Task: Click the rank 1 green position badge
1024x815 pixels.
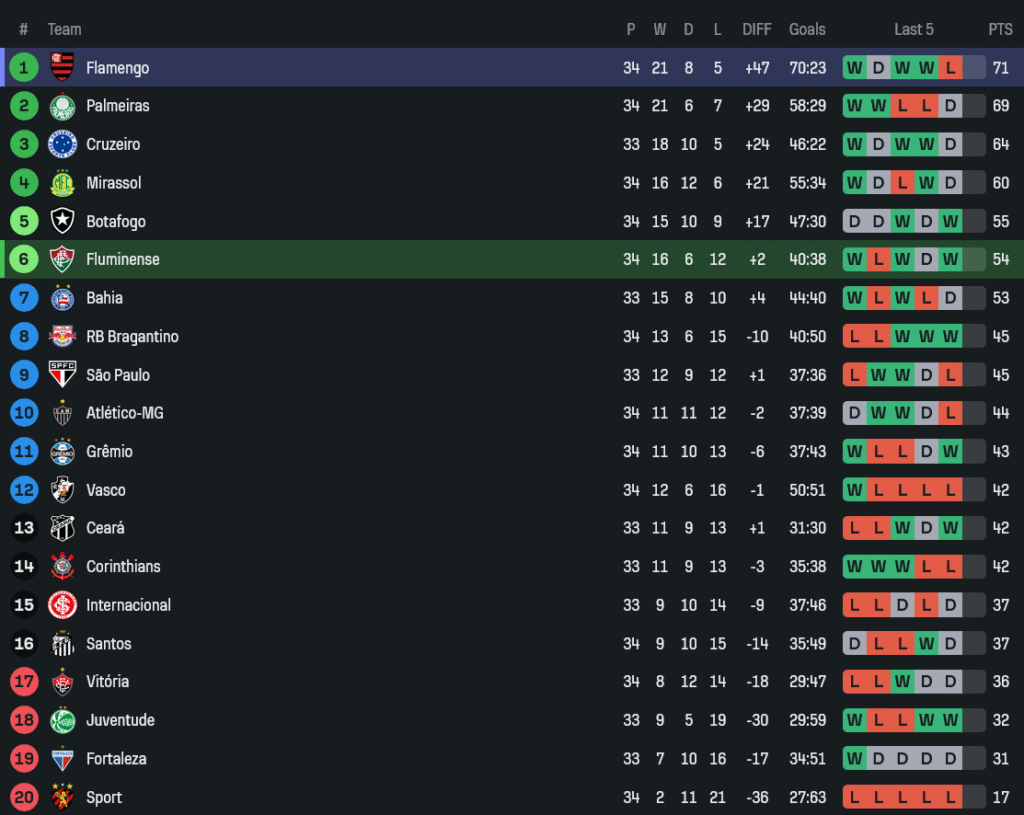Action: tap(24, 68)
